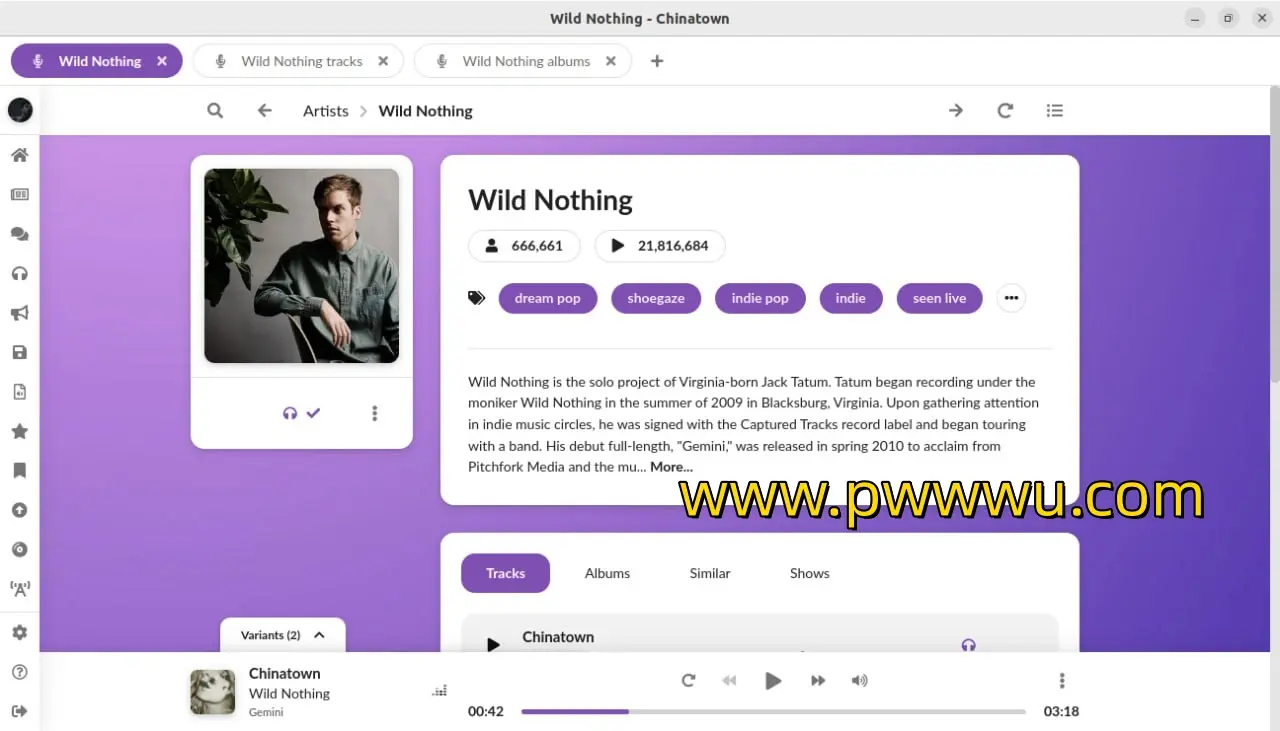
Task: Switch to the Albums tab
Action: click(x=607, y=573)
